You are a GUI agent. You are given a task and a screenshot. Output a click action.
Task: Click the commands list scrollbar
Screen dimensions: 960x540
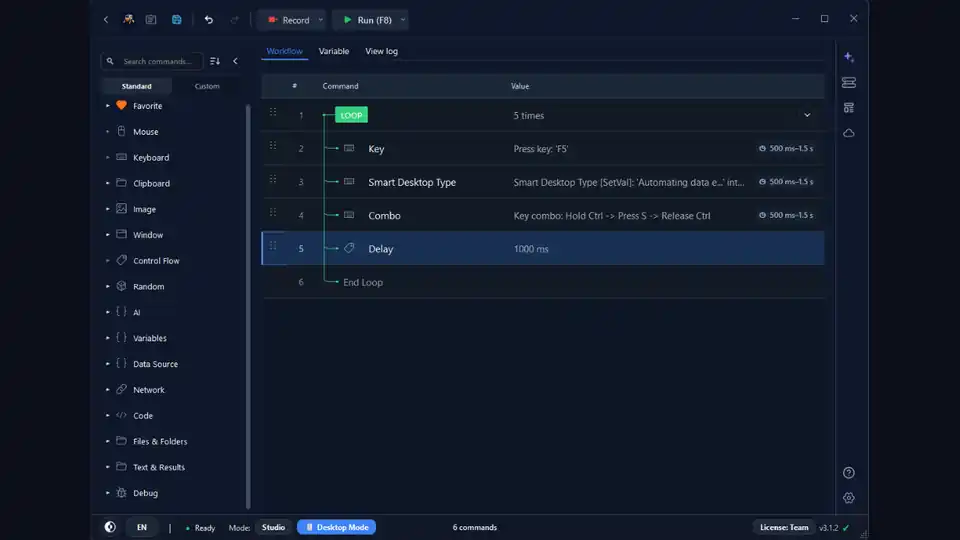(248, 306)
